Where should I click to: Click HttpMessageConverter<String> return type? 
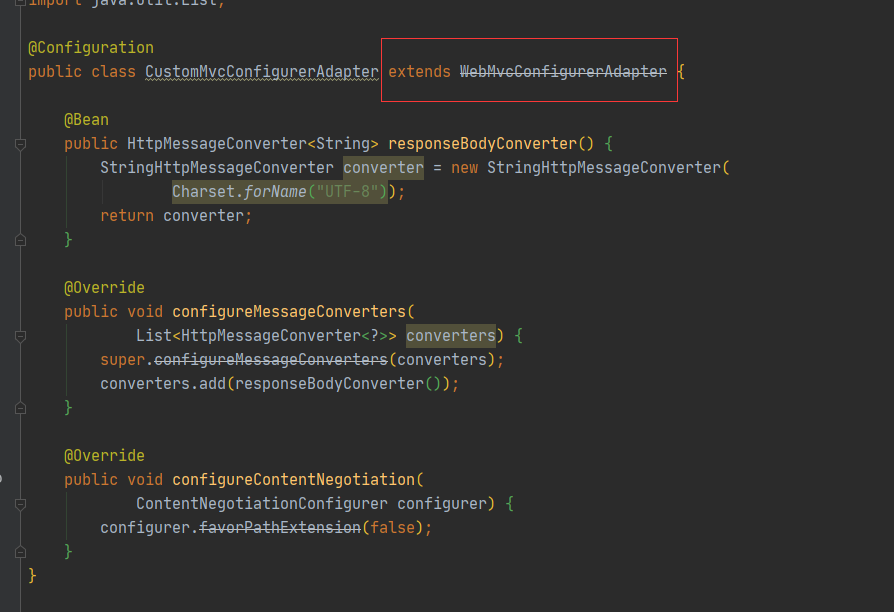point(253,144)
